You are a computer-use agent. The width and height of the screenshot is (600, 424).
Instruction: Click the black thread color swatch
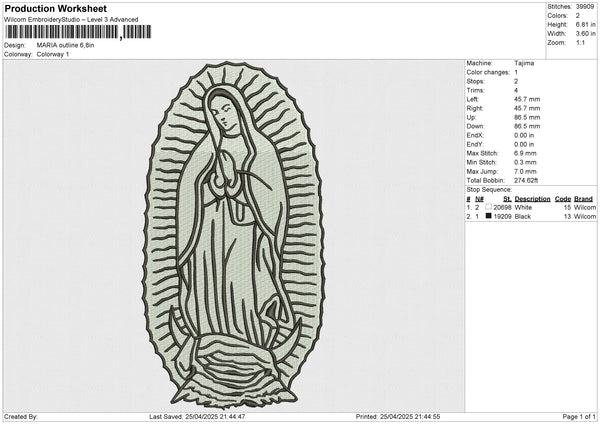(490, 216)
